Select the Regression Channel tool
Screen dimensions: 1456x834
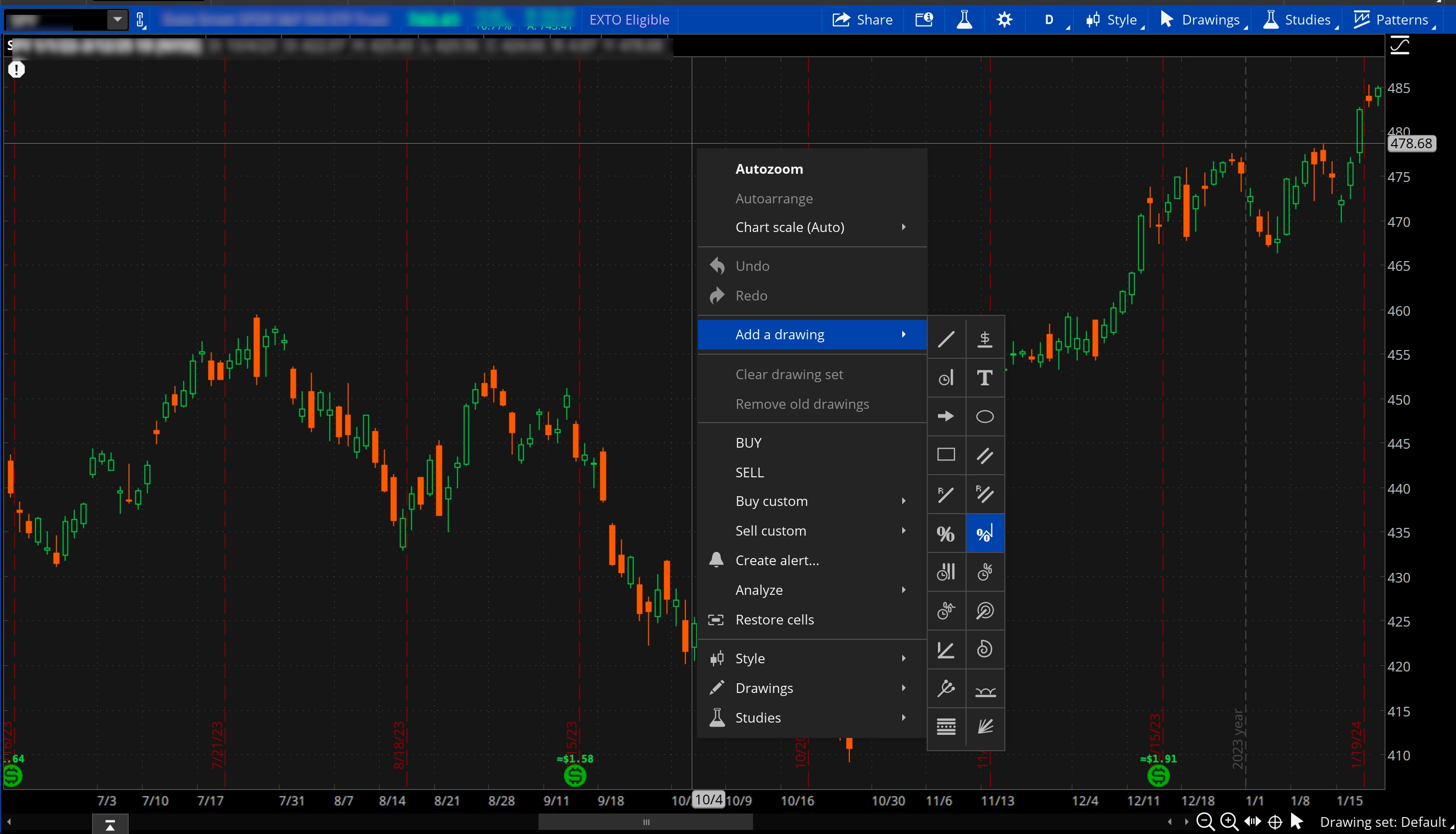985,494
